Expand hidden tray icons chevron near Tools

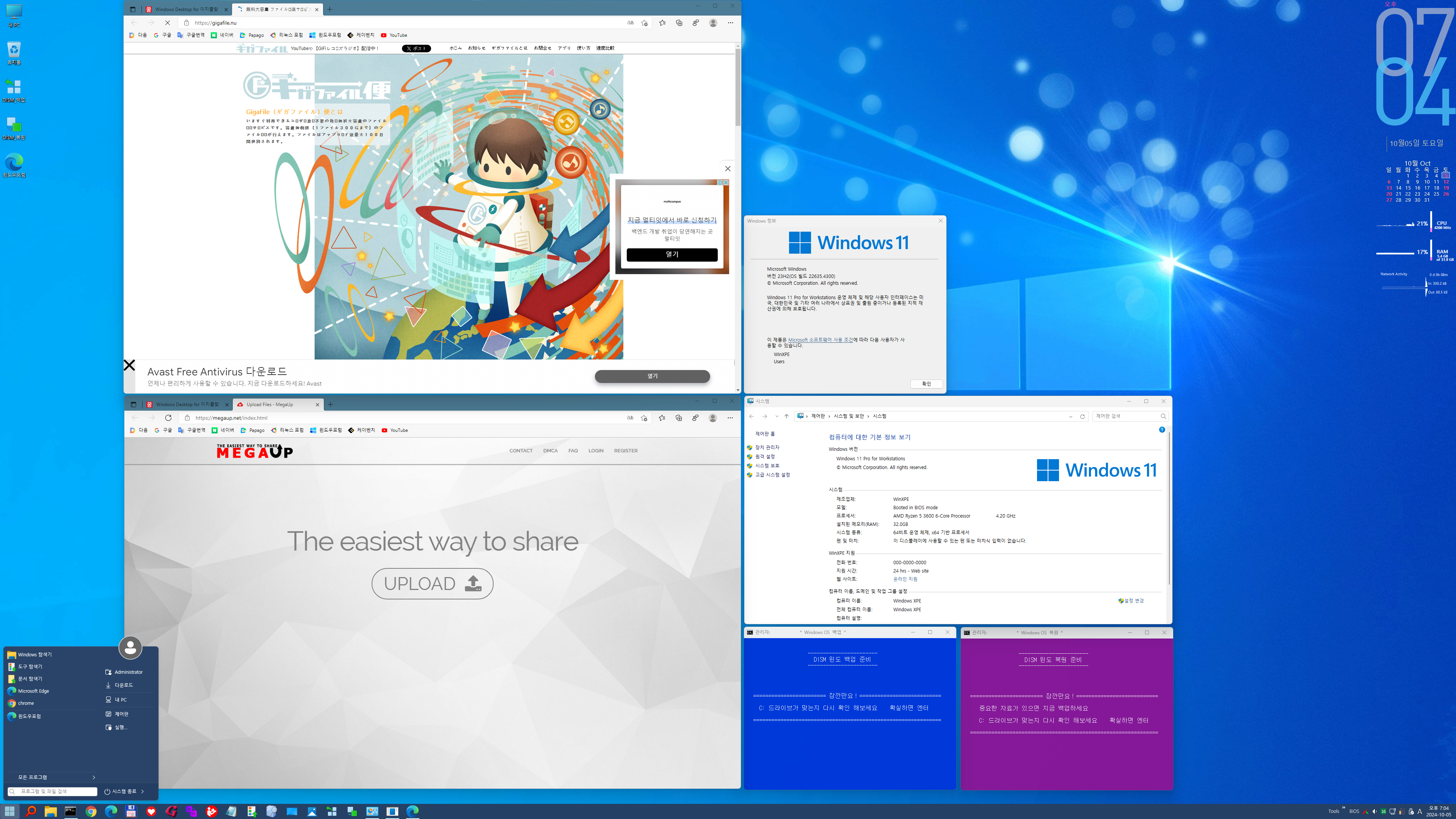pos(1343,807)
